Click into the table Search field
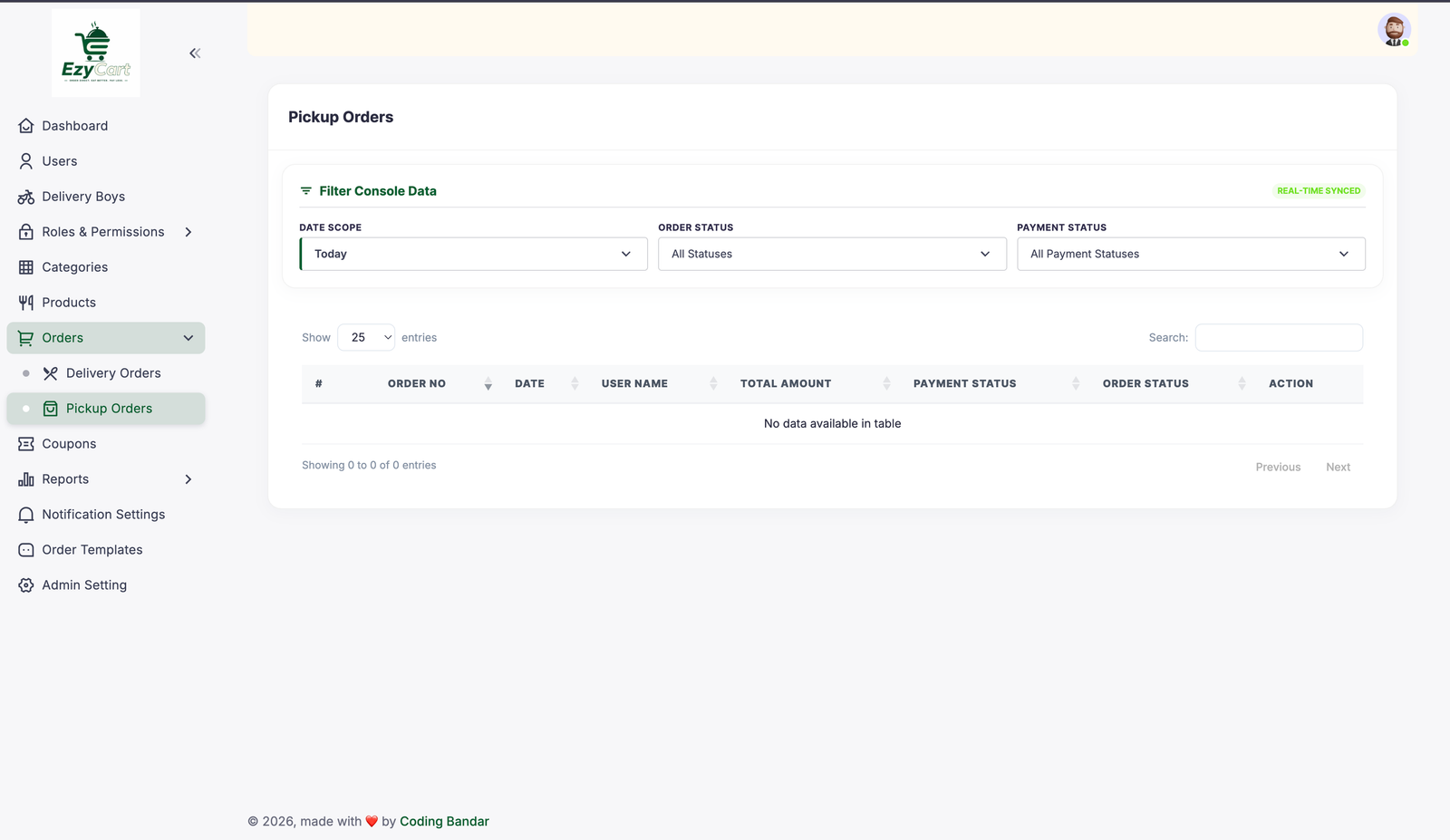The height and width of the screenshot is (840, 1450). [x=1279, y=337]
